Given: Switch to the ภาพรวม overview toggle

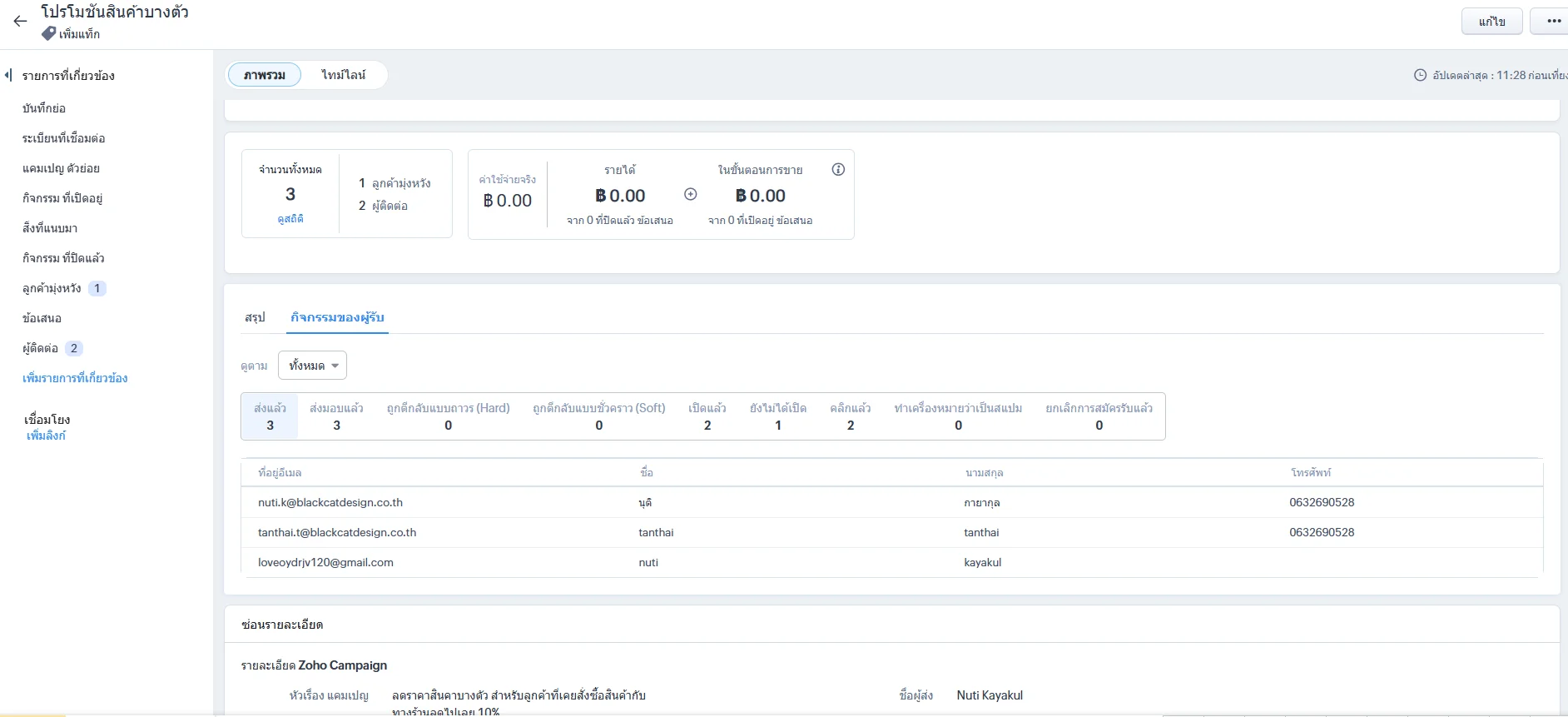Looking at the screenshot, I should [x=264, y=75].
